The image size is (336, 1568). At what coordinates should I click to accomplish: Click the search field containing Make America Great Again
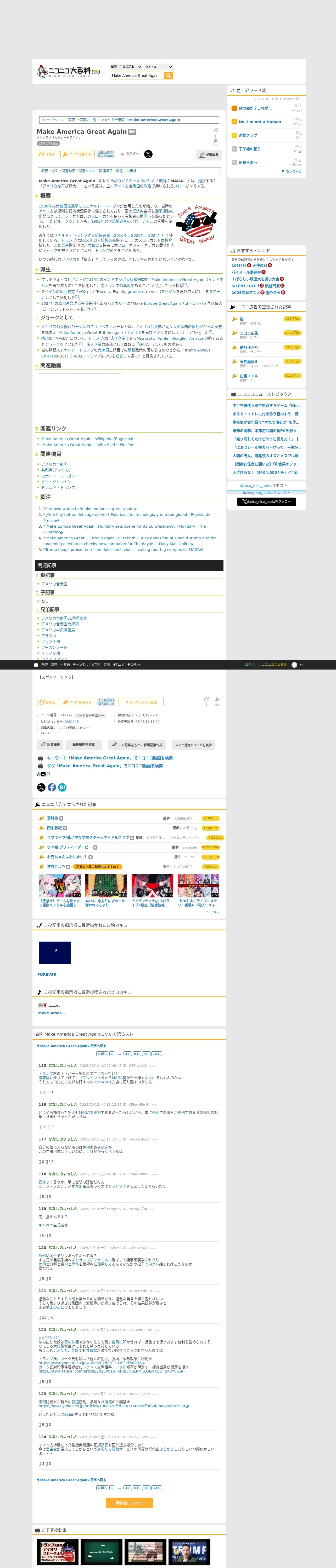pyautogui.click(x=137, y=76)
